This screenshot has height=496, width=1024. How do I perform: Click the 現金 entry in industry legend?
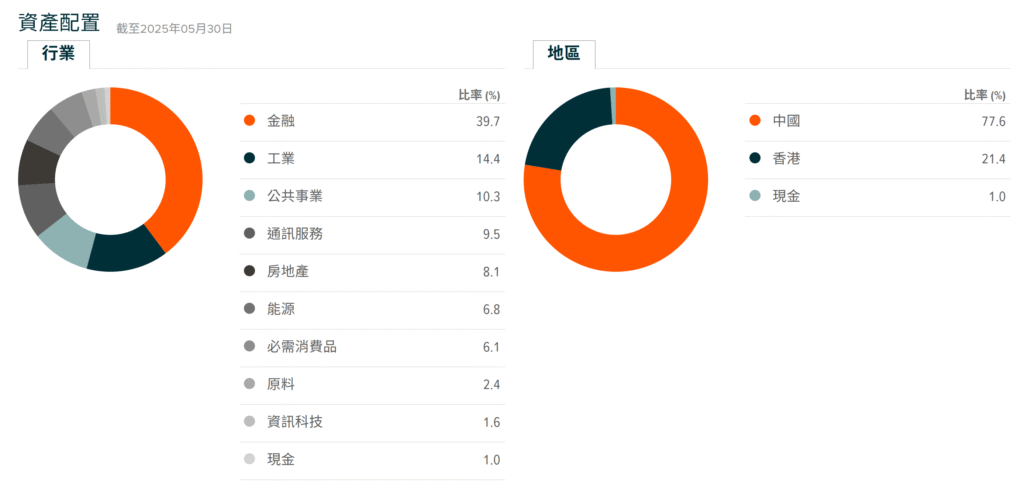click(372, 460)
